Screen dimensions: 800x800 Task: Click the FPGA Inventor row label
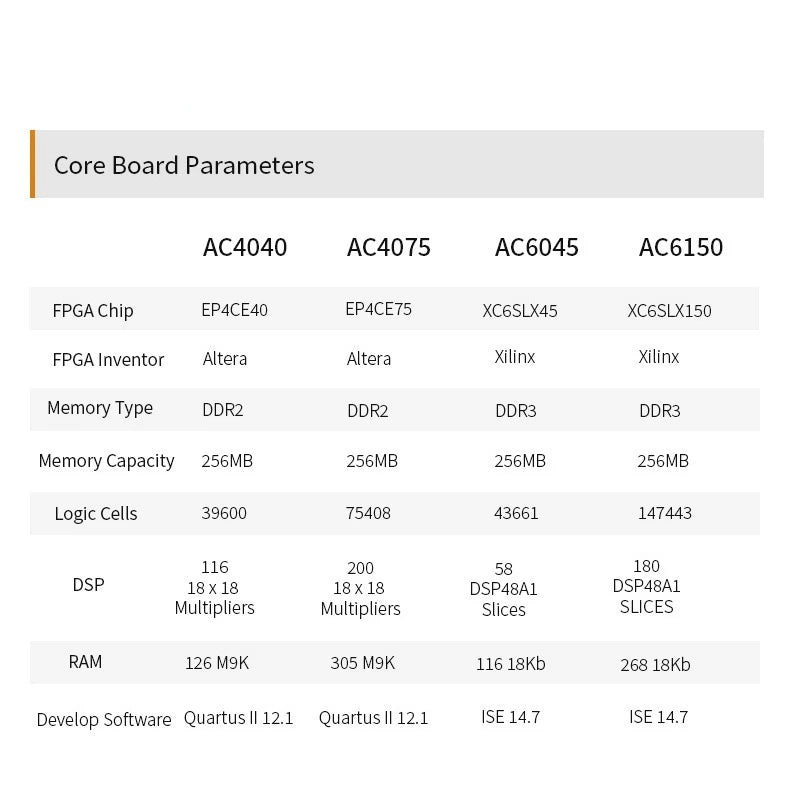tap(108, 359)
